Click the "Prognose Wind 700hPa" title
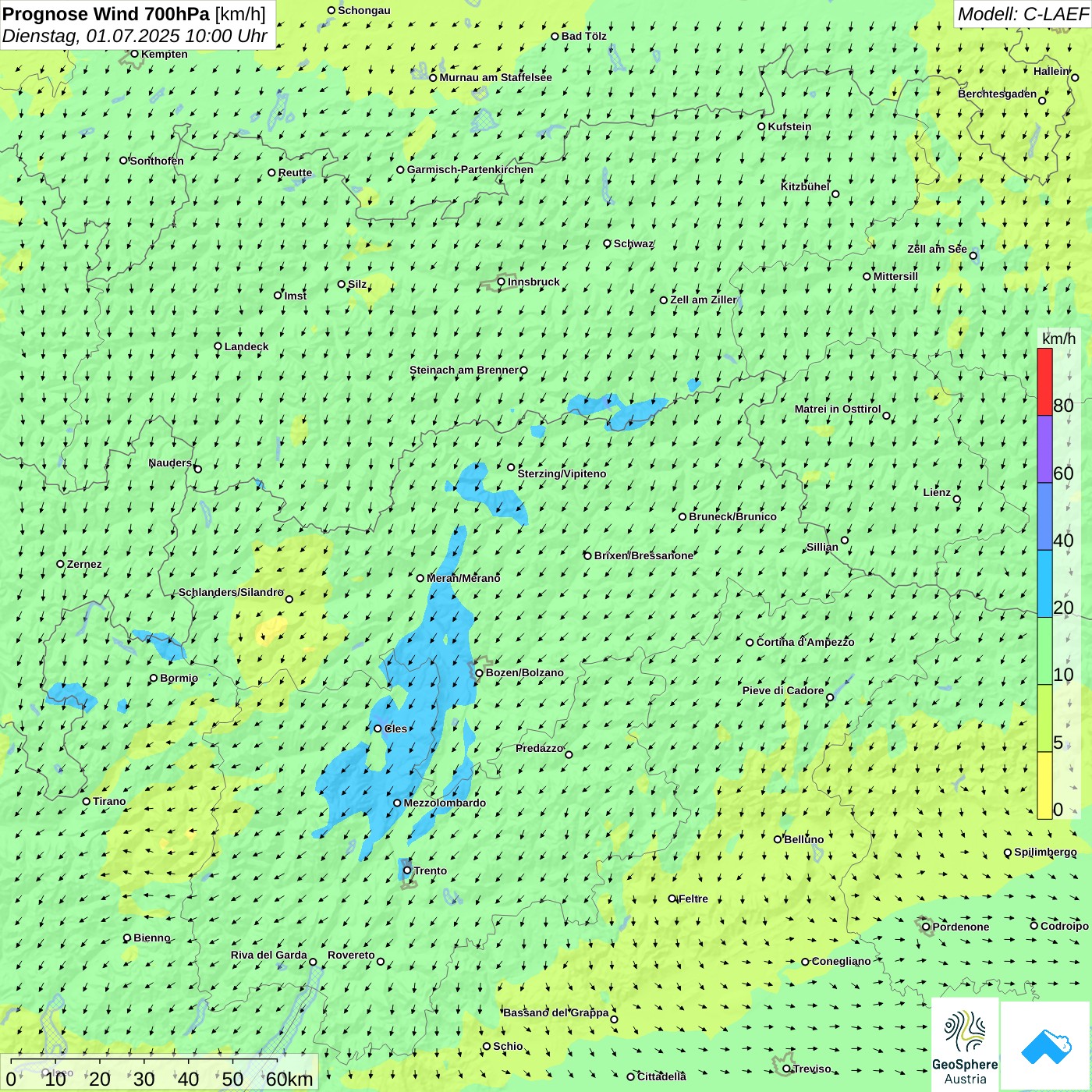 pos(106,13)
